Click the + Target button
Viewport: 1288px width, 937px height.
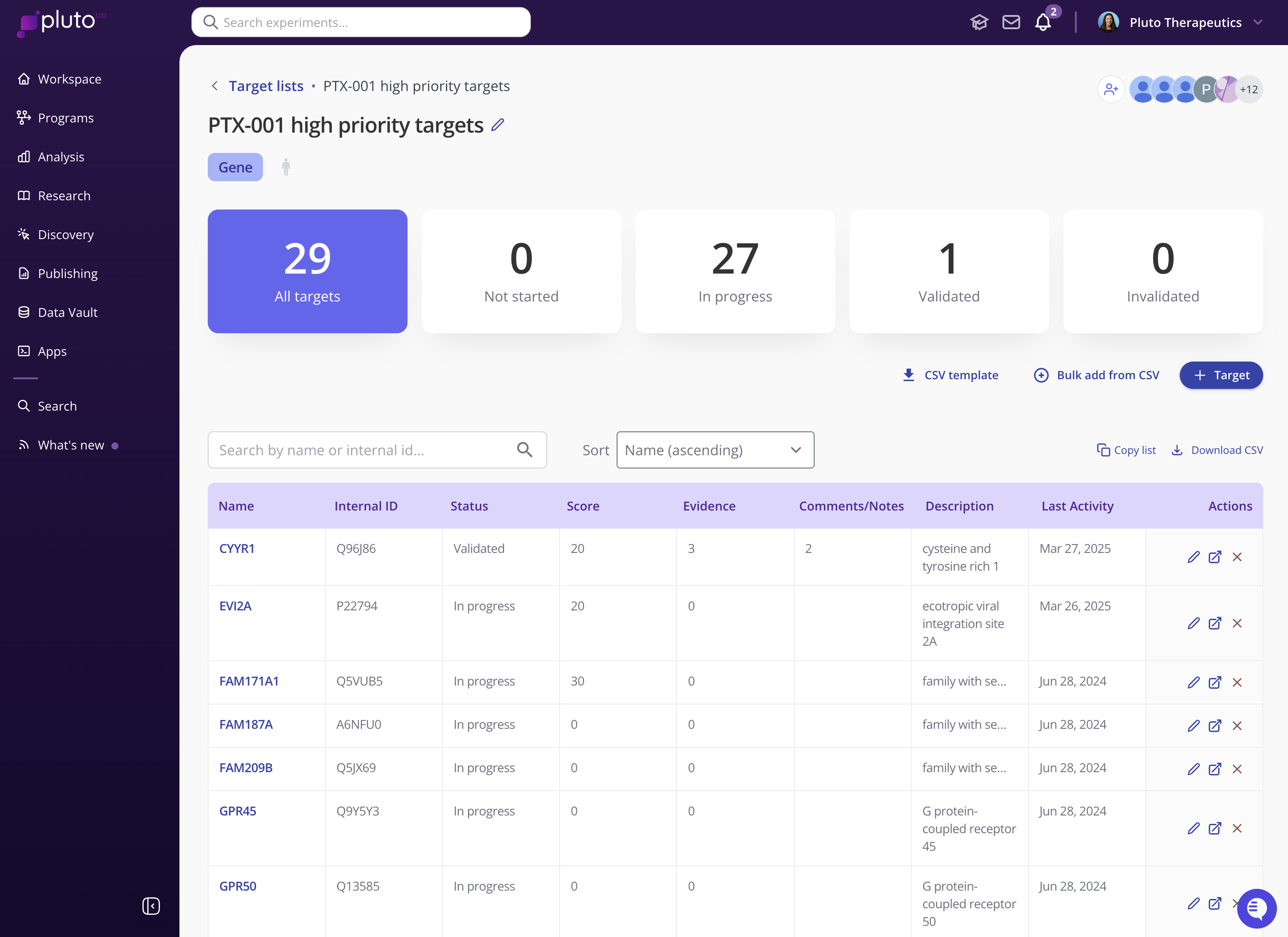click(x=1221, y=375)
